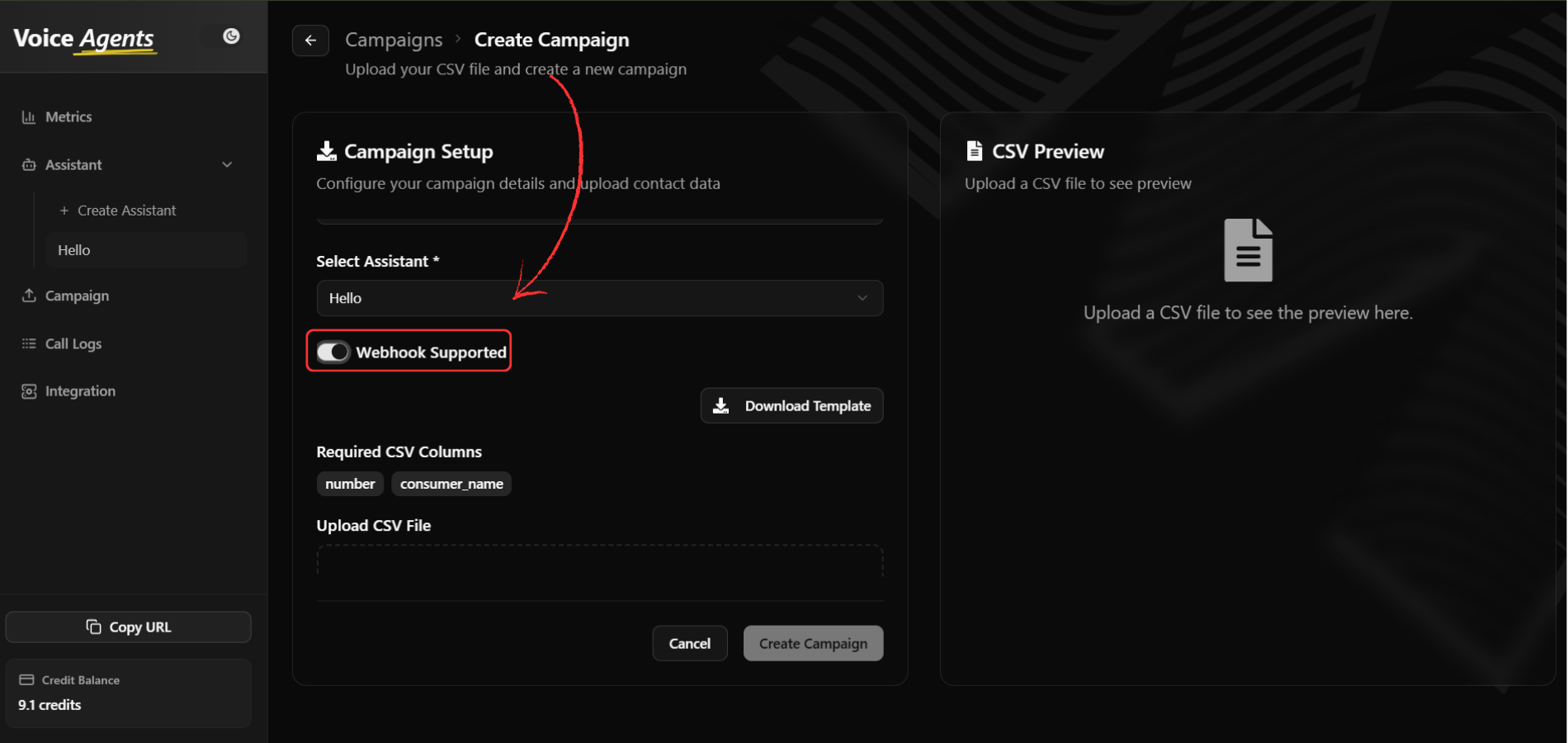Click the Campaign upload icon
The image size is (1568, 743).
pos(29,296)
